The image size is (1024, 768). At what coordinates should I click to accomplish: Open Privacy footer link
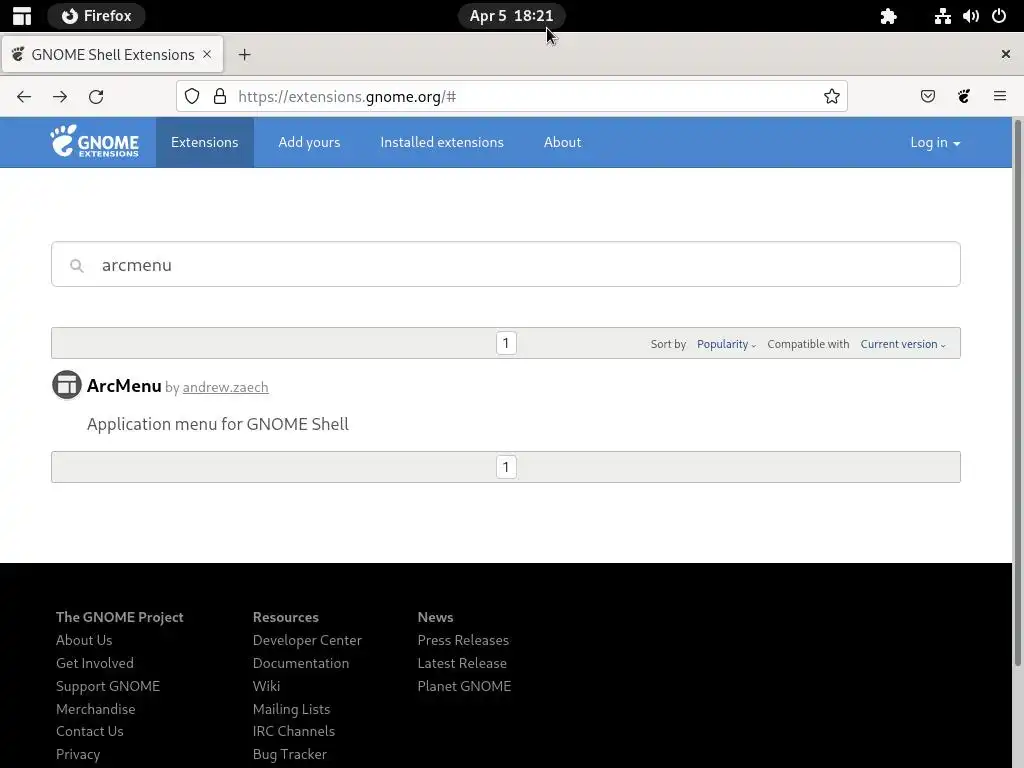(78, 754)
